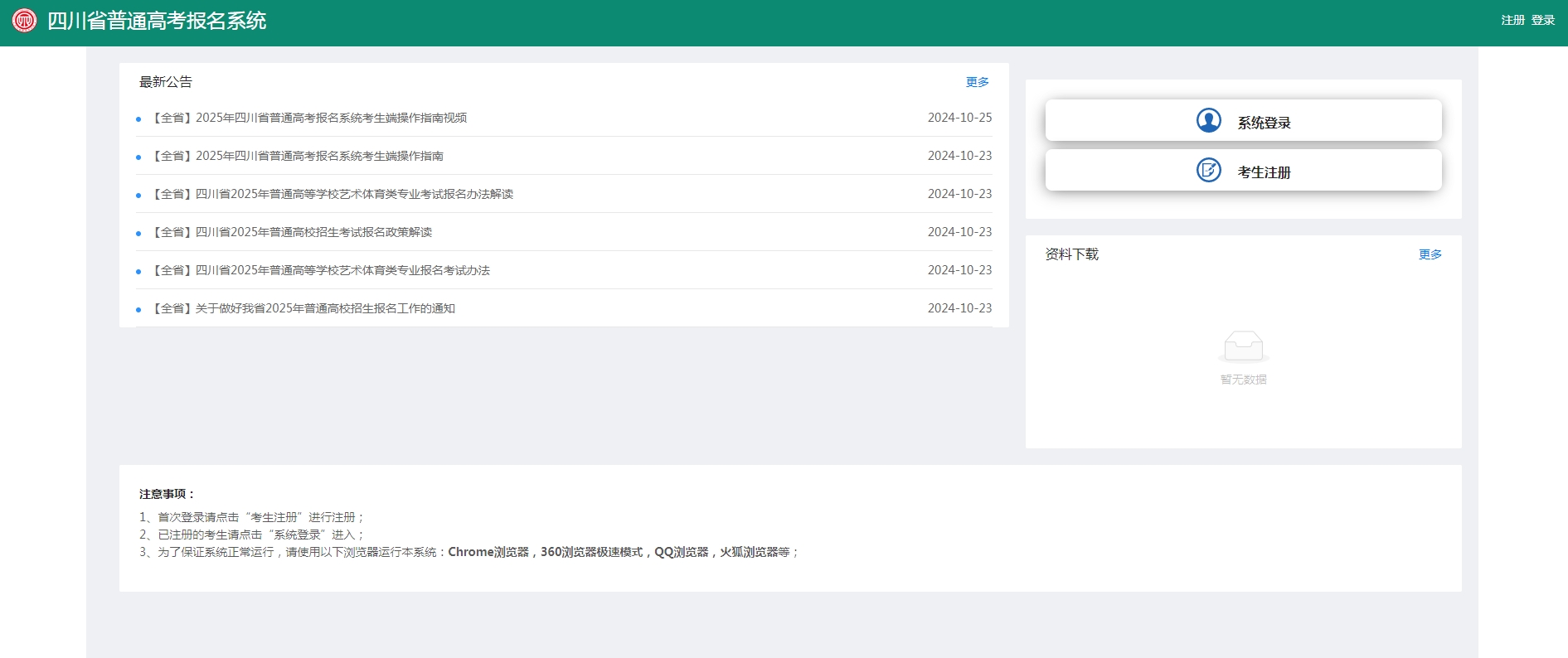Viewport: 1568px width, 658px height.
Task: Click the 最新公告 section heading
Action: coord(166,82)
